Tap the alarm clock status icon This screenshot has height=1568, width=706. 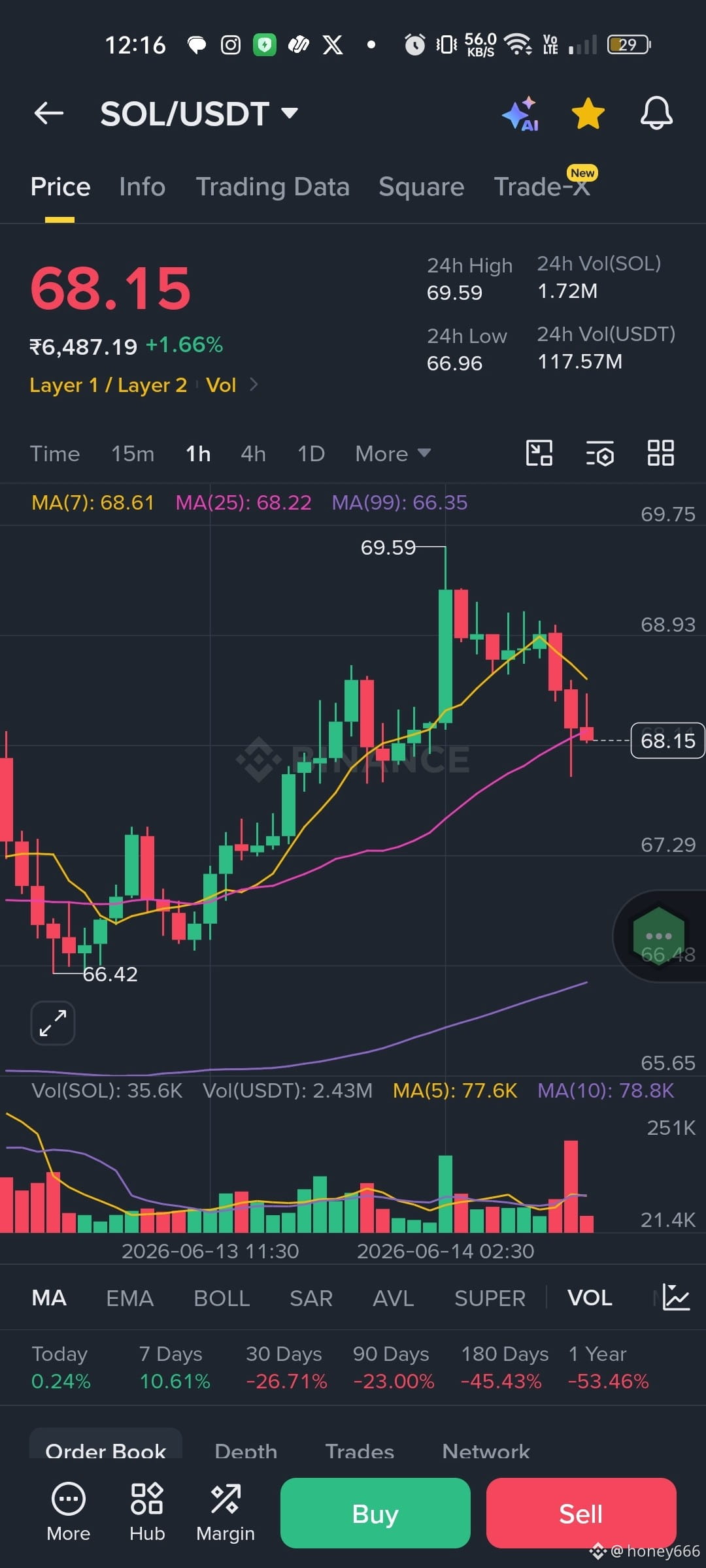click(x=414, y=44)
